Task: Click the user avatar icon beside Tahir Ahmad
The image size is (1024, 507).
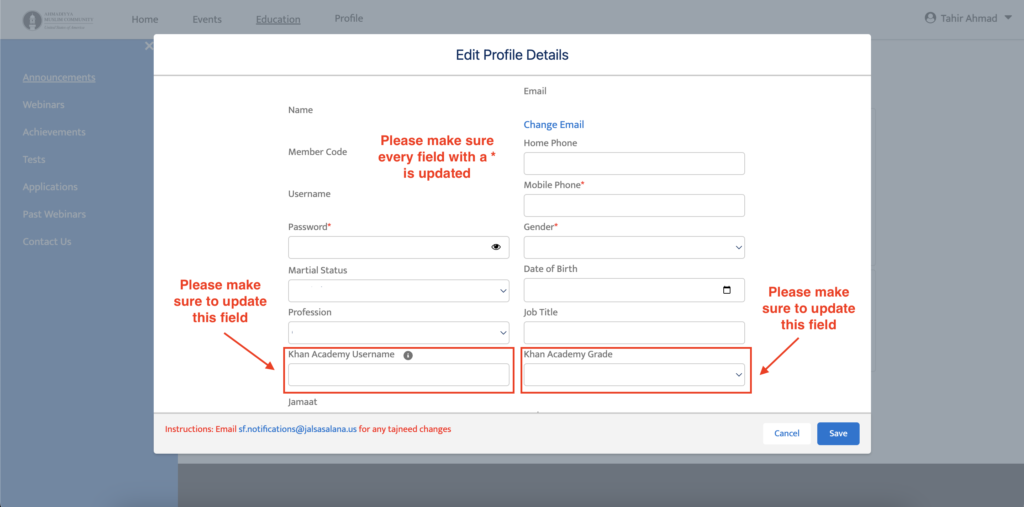Action: pos(930,18)
